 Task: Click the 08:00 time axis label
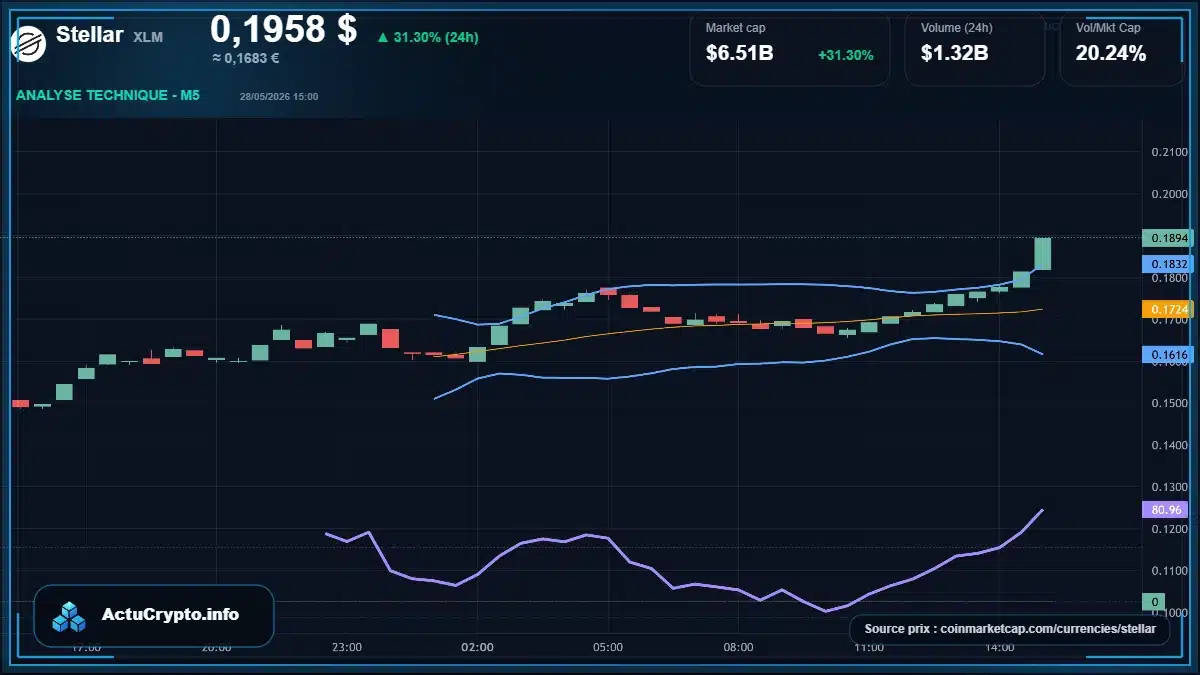(x=738, y=647)
